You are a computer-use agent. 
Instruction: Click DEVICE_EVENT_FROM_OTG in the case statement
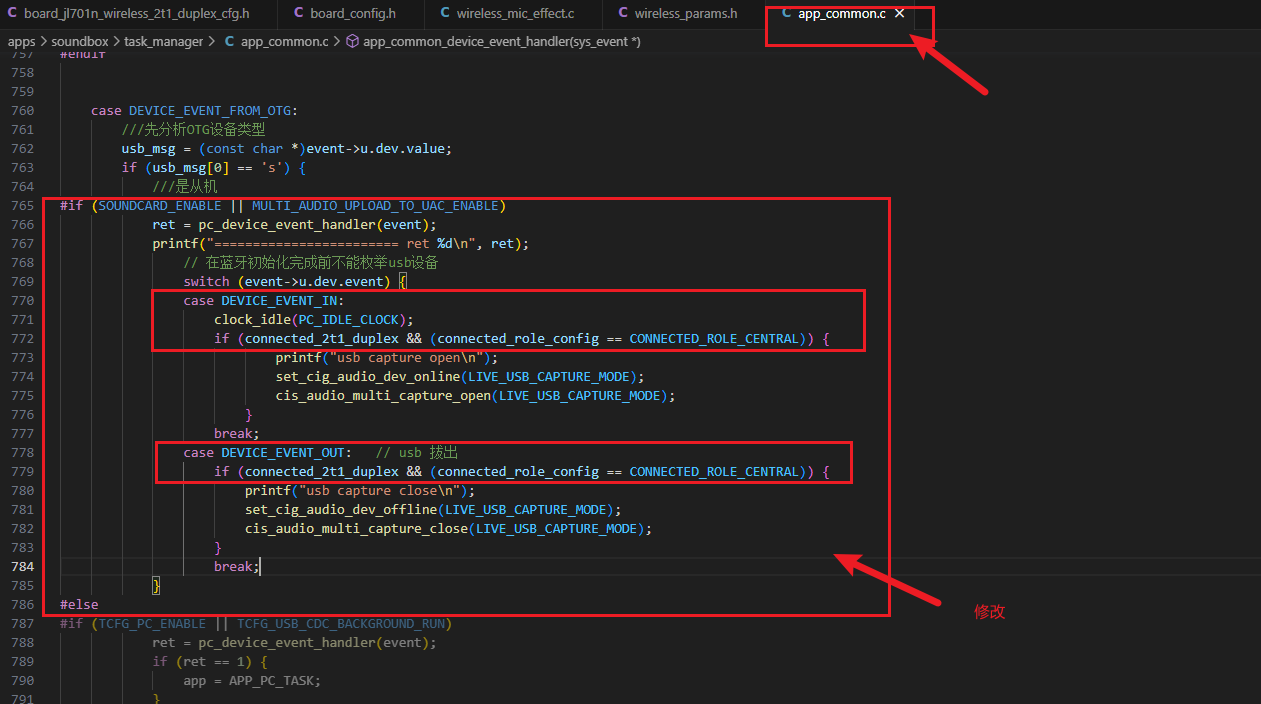210,111
